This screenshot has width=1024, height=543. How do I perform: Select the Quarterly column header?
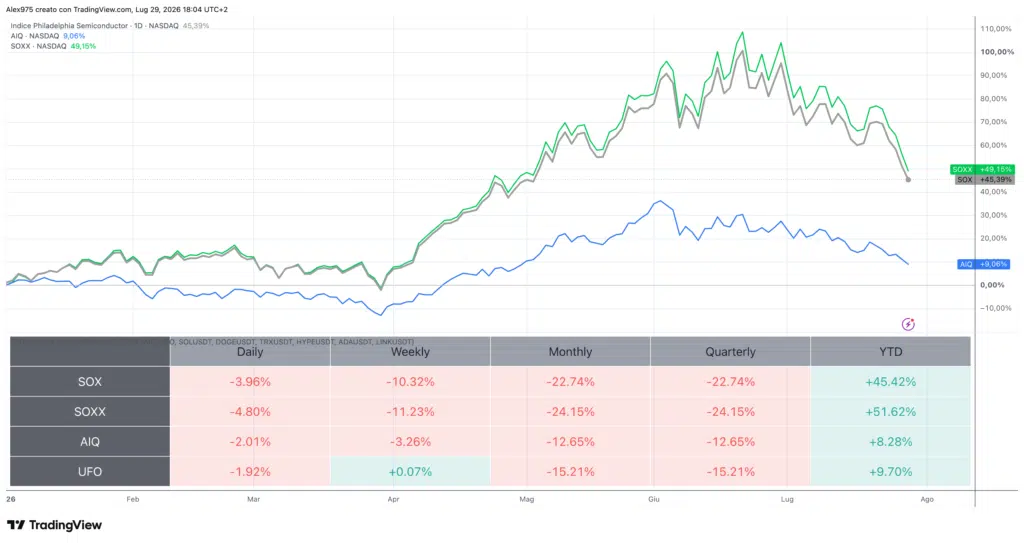click(730, 352)
